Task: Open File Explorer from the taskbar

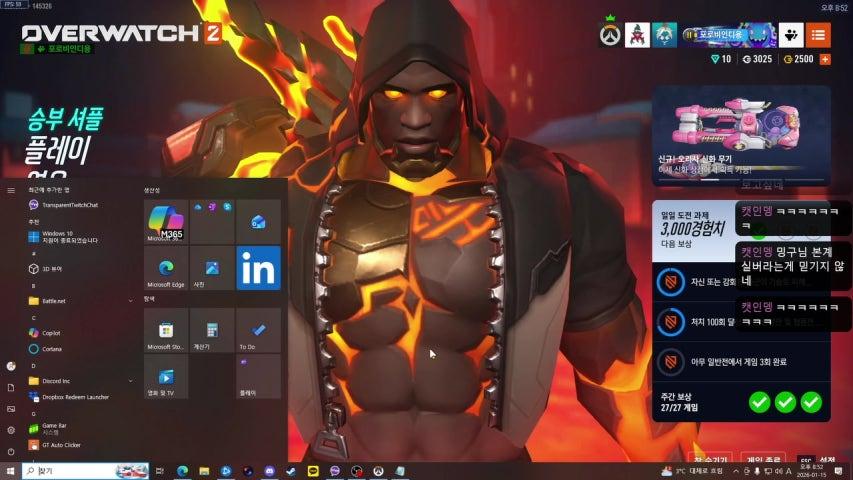Action: tap(204, 471)
